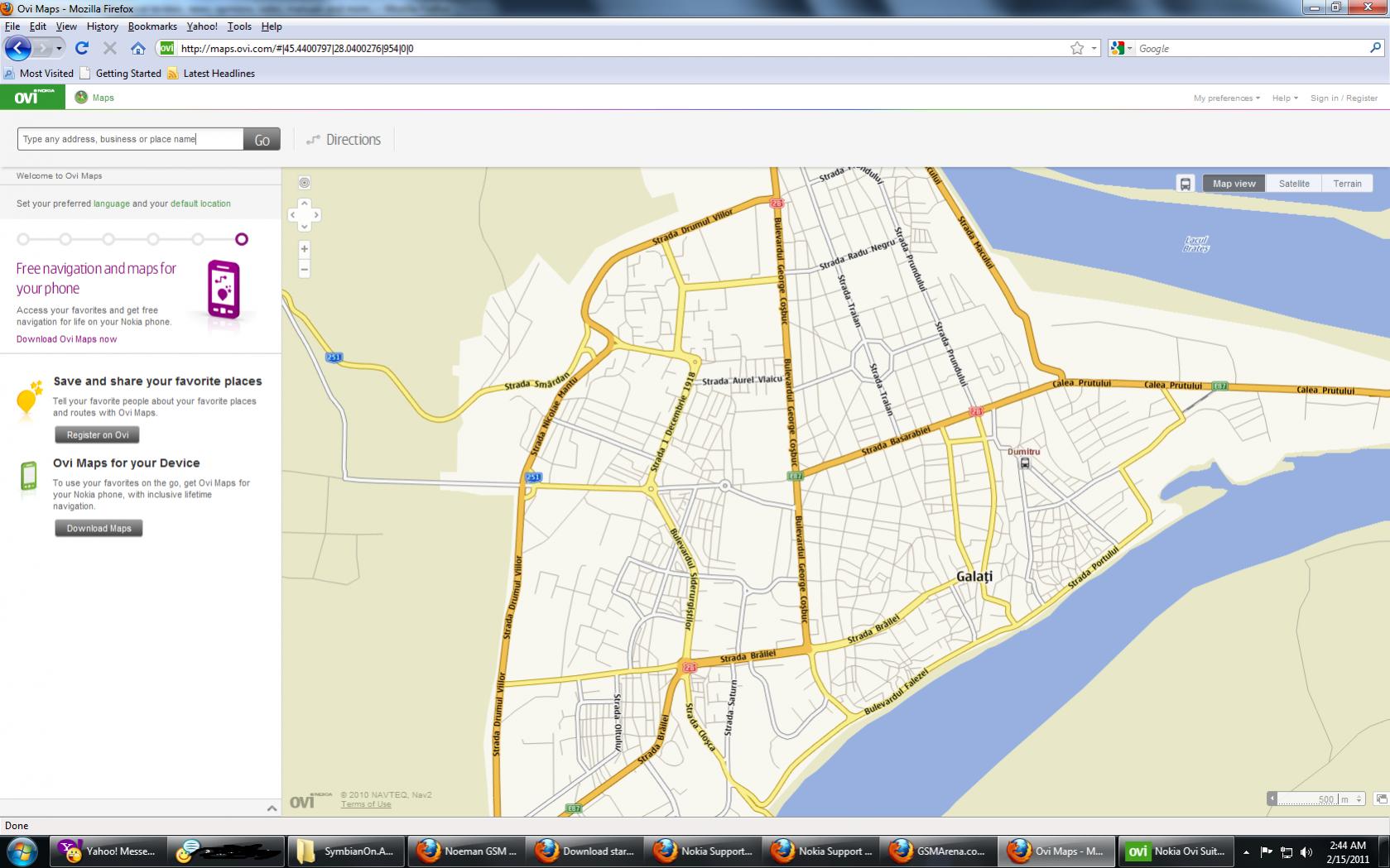This screenshot has width=1390, height=868.
Task: Collapse side panel with bottom chevron
Action: pyautogui.click(x=272, y=808)
